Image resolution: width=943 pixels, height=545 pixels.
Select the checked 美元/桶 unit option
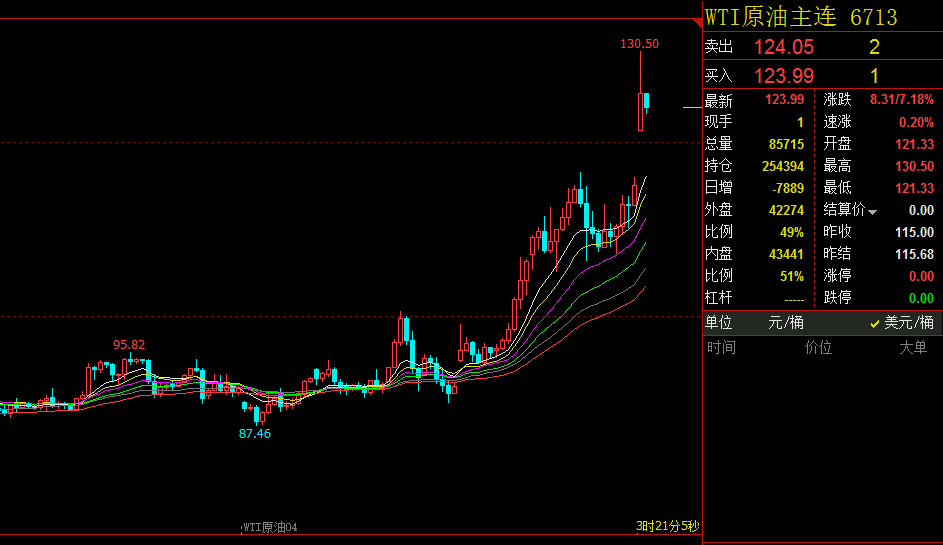902,323
